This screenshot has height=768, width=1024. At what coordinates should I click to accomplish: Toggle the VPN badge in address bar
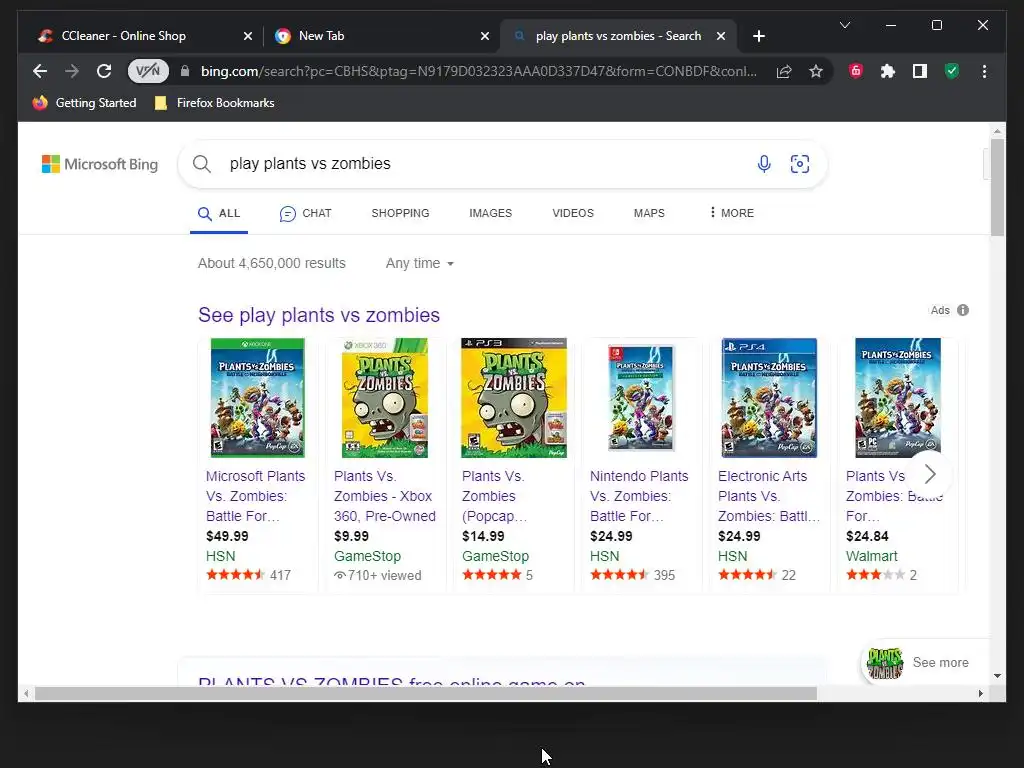click(x=148, y=71)
